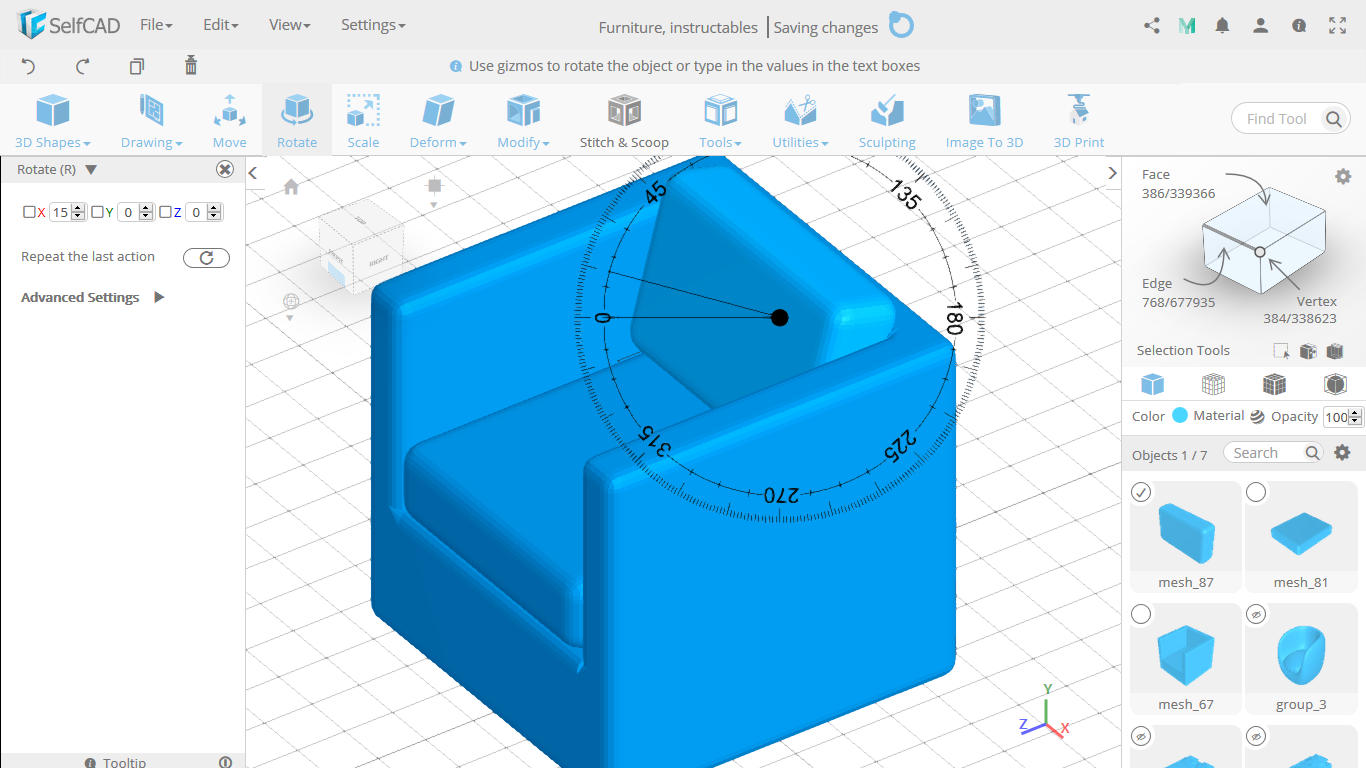Open the 3D Print tool
Image resolution: width=1366 pixels, height=768 pixels.
[x=1079, y=120]
